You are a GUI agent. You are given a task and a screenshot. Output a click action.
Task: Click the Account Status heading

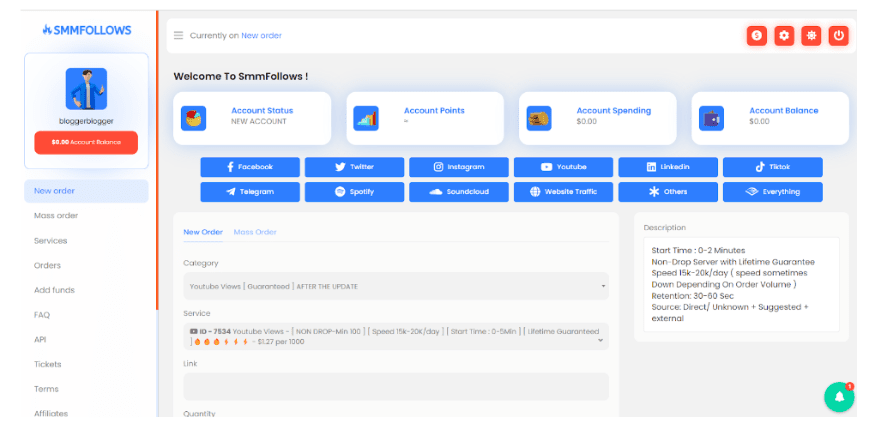pos(262,111)
